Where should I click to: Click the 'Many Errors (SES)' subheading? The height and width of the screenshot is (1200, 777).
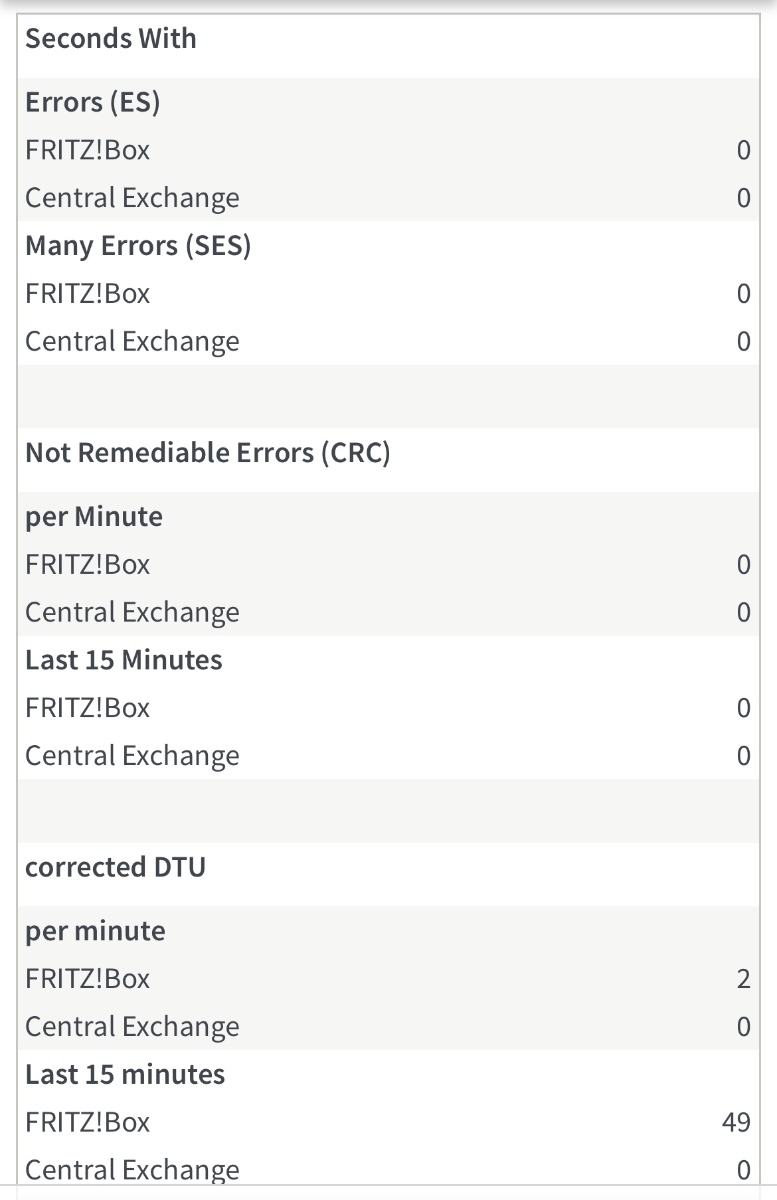tap(138, 246)
